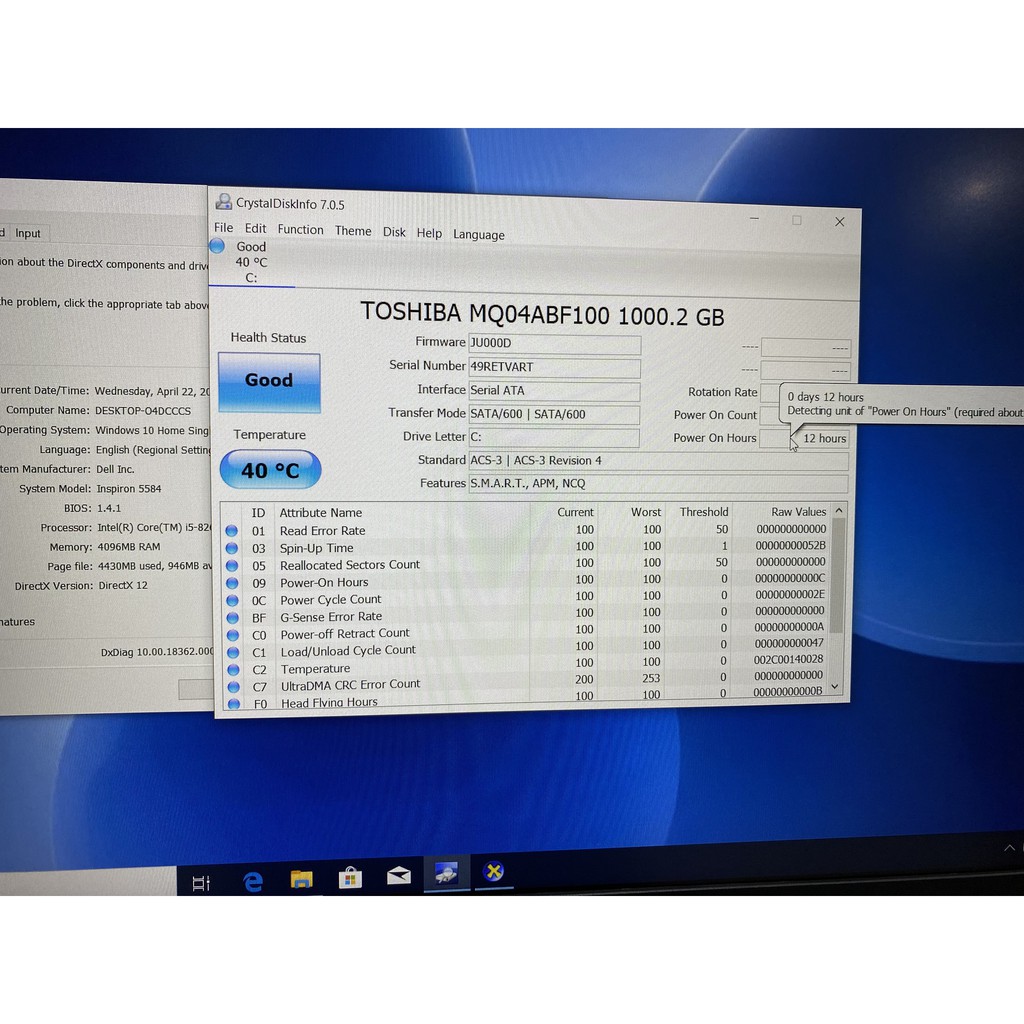The image size is (1024, 1024).
Task: Open the Disk menu
Action: [393, 231]
